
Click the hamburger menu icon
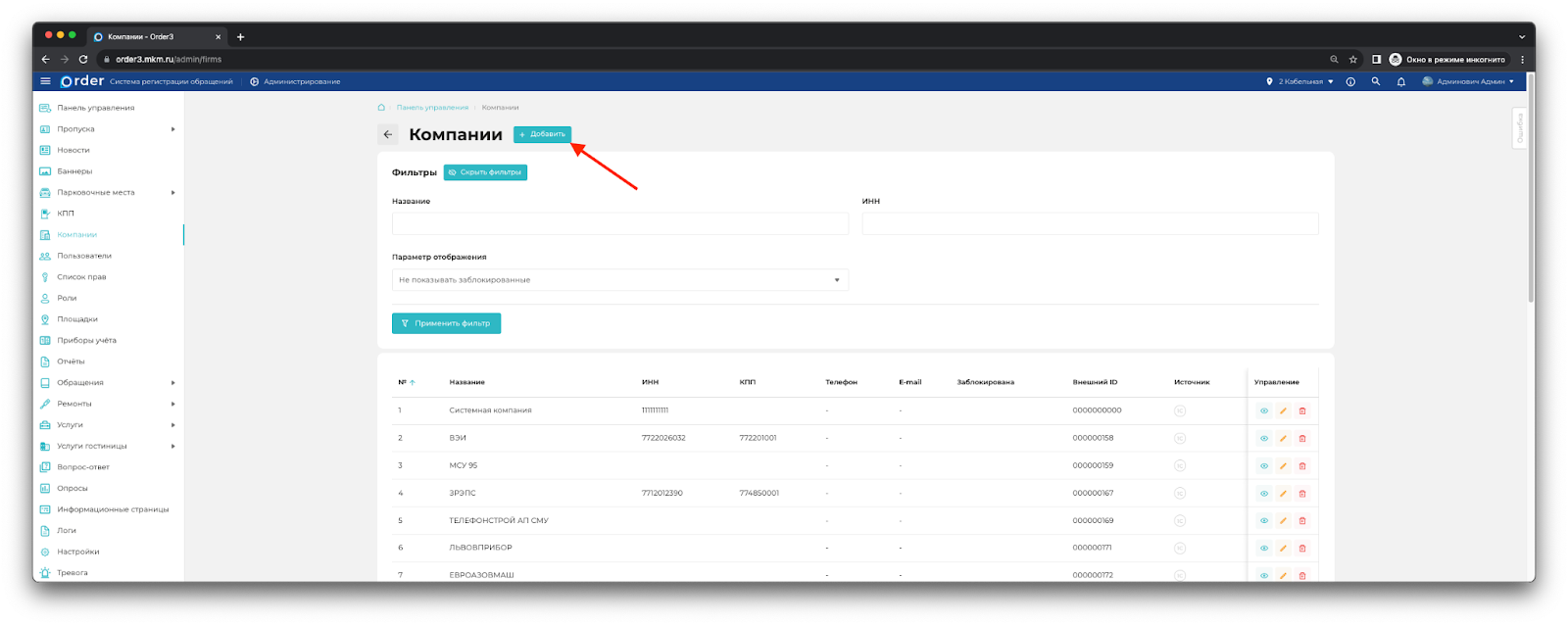coord(45,81)
